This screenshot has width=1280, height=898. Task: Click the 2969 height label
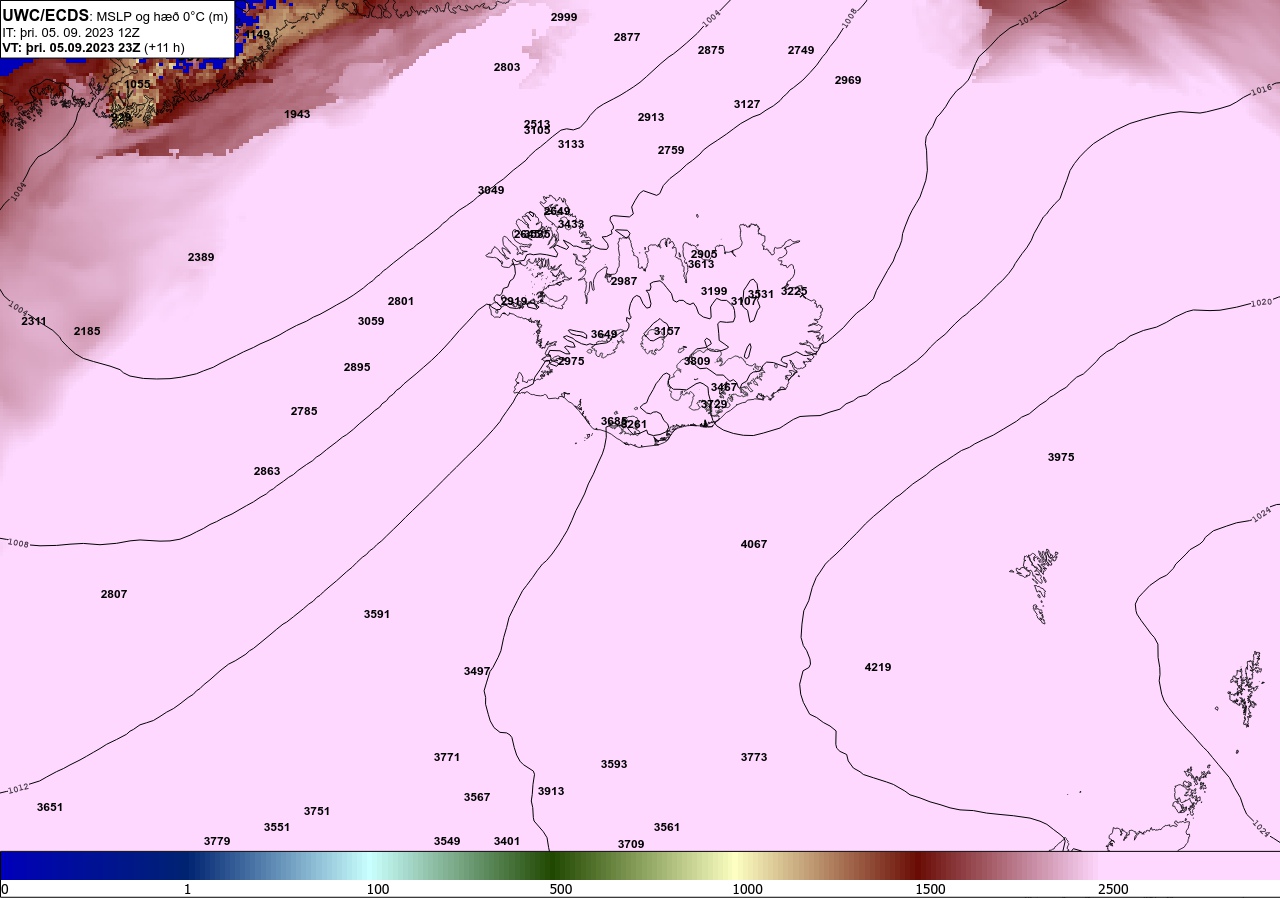coord(848,80)
